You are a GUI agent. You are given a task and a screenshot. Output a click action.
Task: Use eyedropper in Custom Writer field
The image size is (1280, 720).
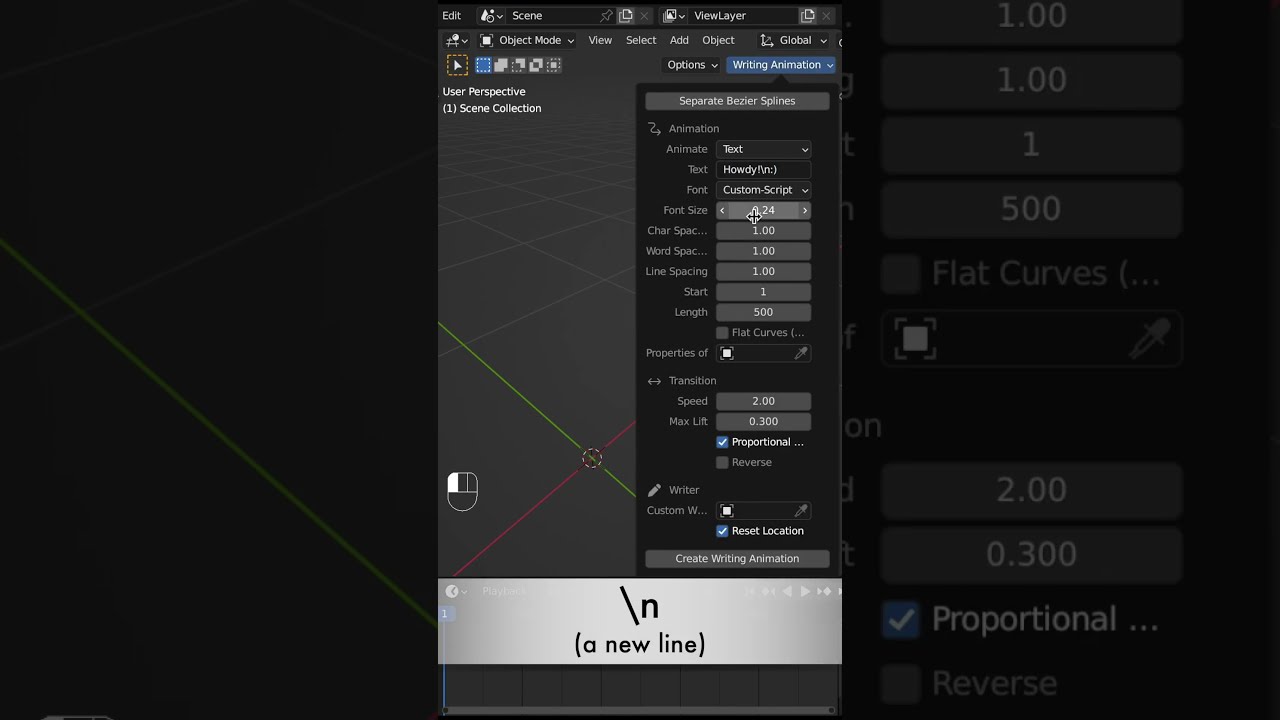pos(801,511)
